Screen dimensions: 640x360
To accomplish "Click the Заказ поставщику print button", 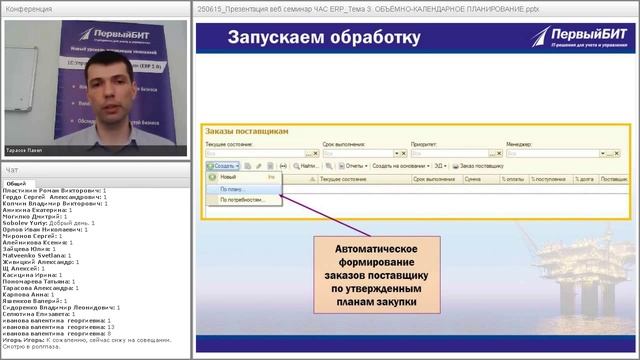I will [478, 166].
